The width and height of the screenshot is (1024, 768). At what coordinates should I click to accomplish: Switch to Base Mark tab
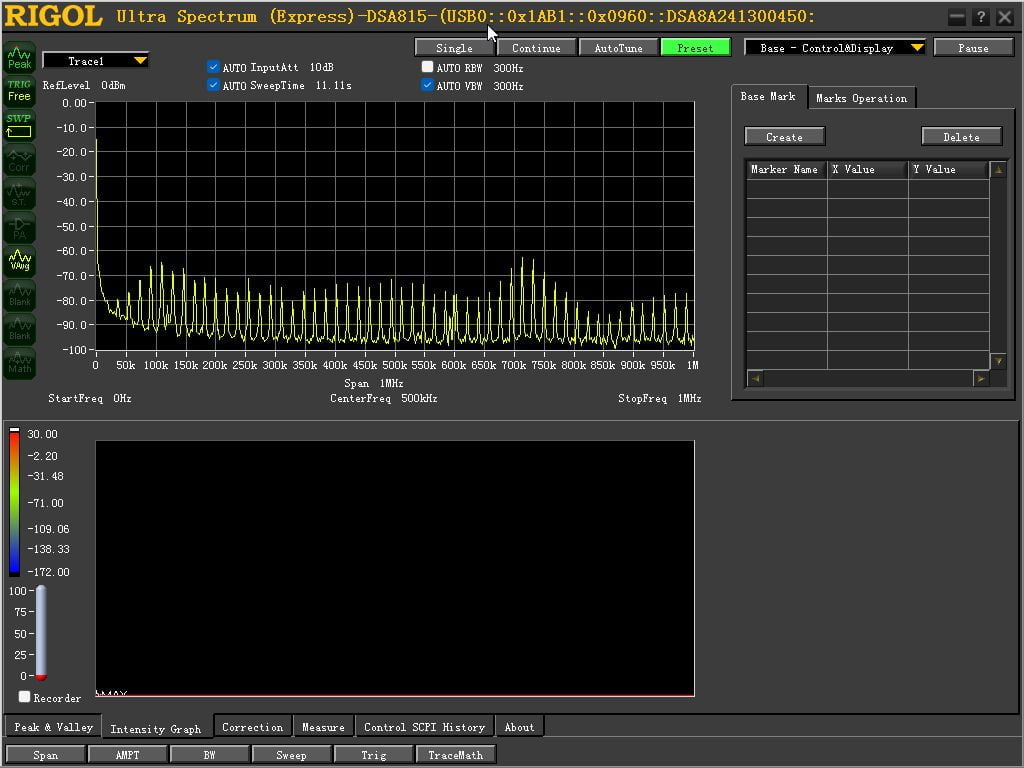[768, 97]
